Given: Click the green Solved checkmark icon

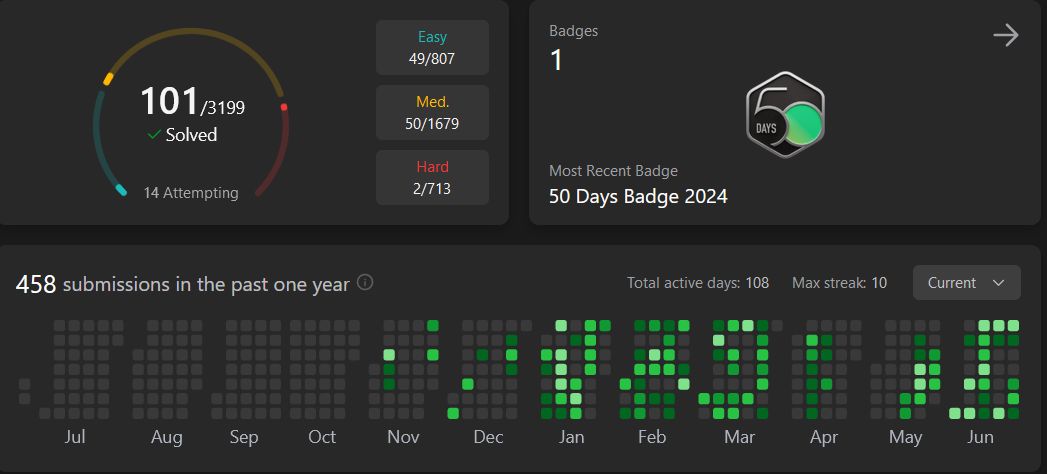Looking at the screenshot, I should (154, 135).
